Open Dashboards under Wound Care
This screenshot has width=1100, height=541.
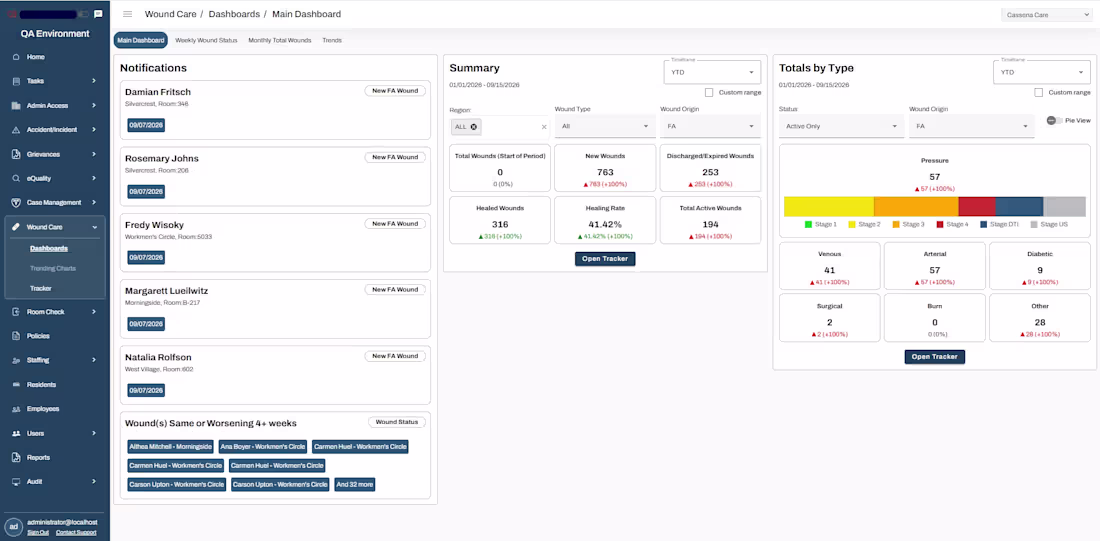click(48, 248)
